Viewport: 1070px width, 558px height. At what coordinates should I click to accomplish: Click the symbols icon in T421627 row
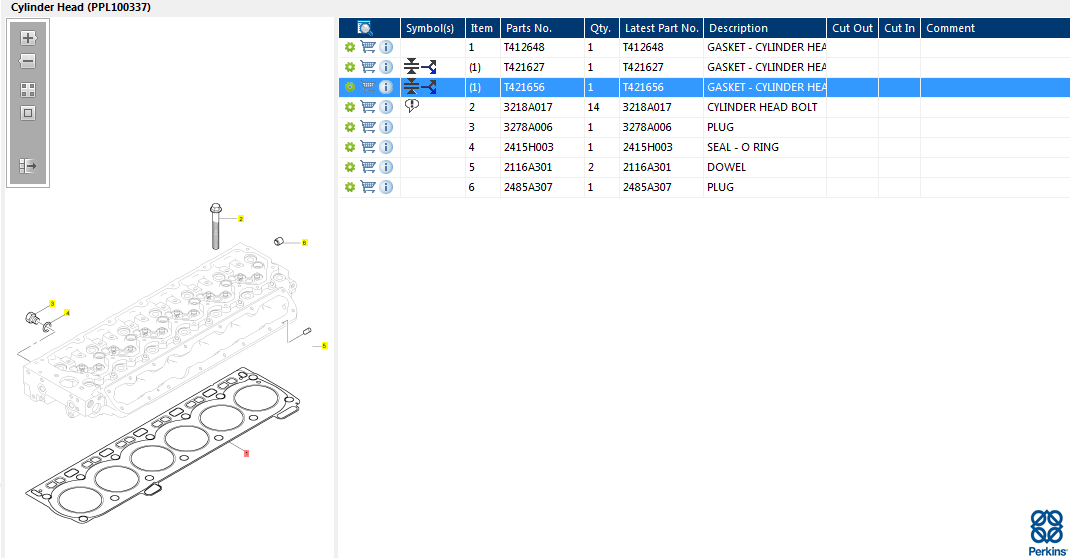click(x=420, y=67)
